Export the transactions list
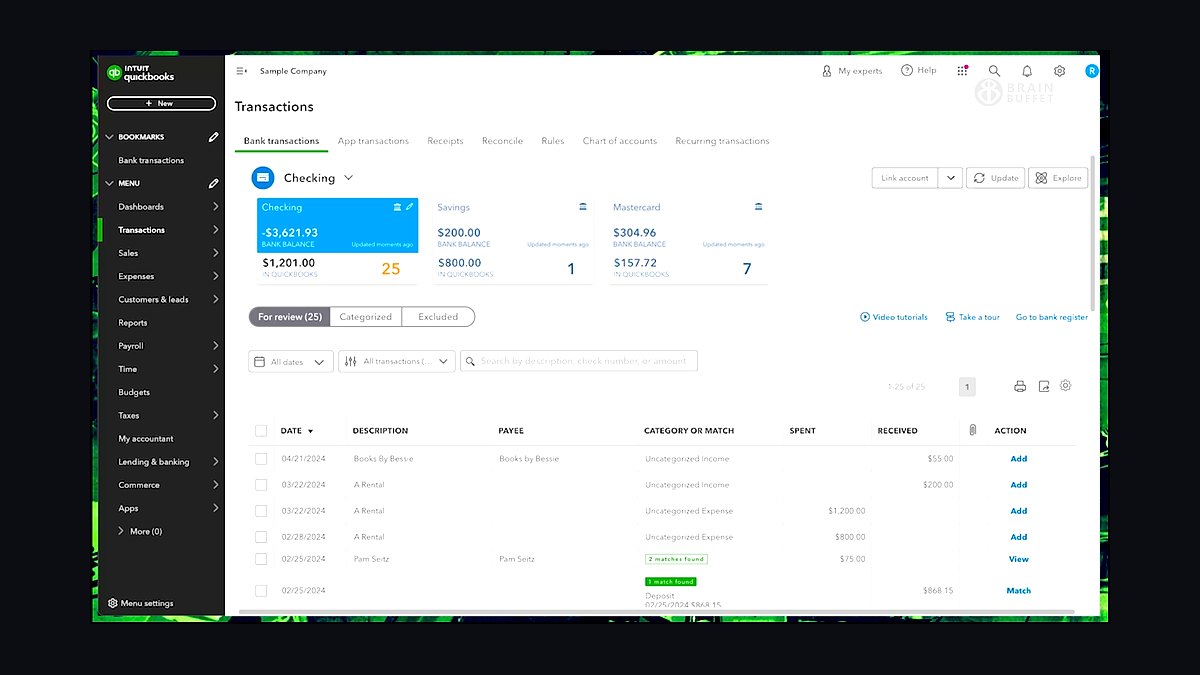1200x675 pixels. coord(1044,386)
